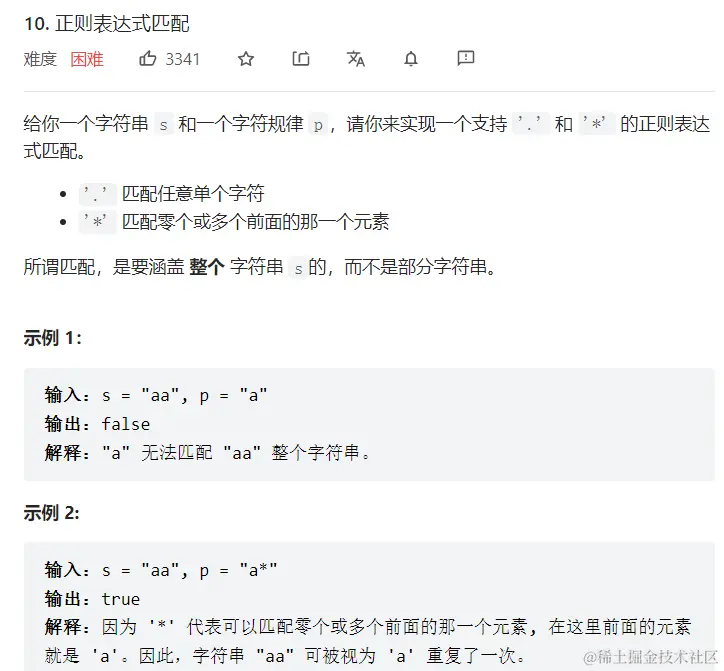
Task: Click the share icon
Action: click(x=301, y=59)
